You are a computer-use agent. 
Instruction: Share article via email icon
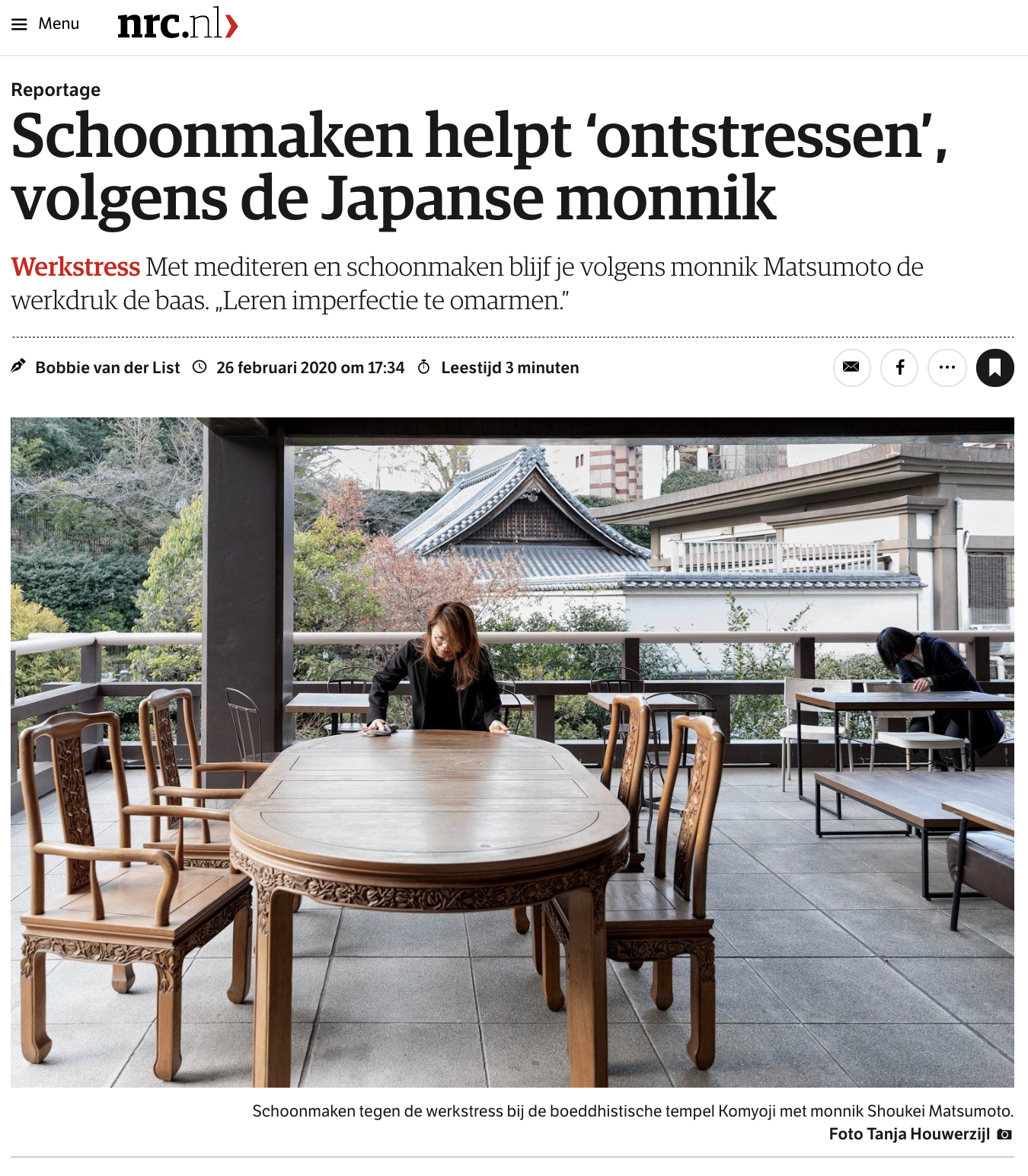(x=851, y=367)
